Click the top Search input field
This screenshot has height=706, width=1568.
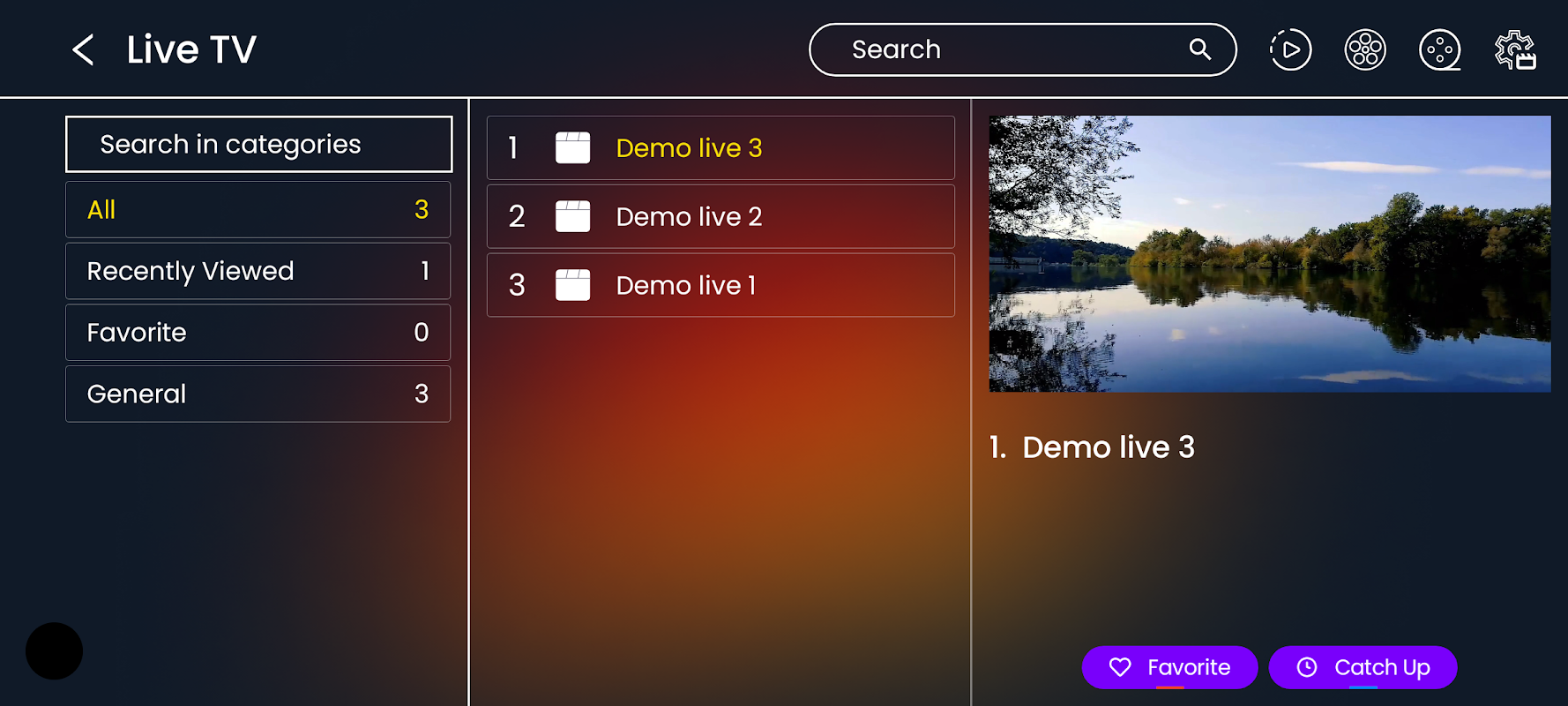pyautogui.click(x=1023, y=49)
